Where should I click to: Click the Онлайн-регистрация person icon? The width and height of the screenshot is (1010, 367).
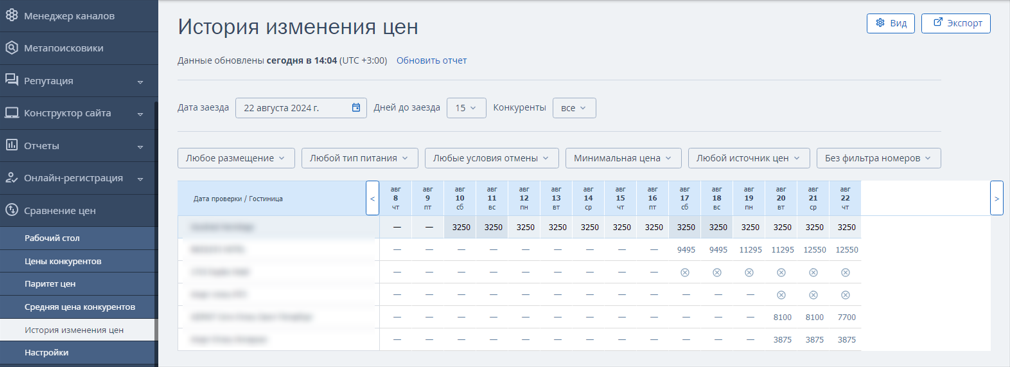[x=12, y=178]
